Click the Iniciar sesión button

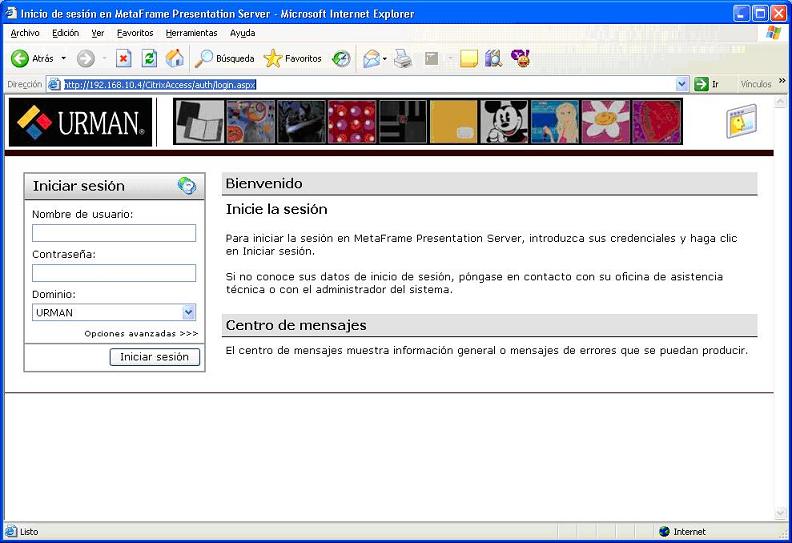[155, 357]
